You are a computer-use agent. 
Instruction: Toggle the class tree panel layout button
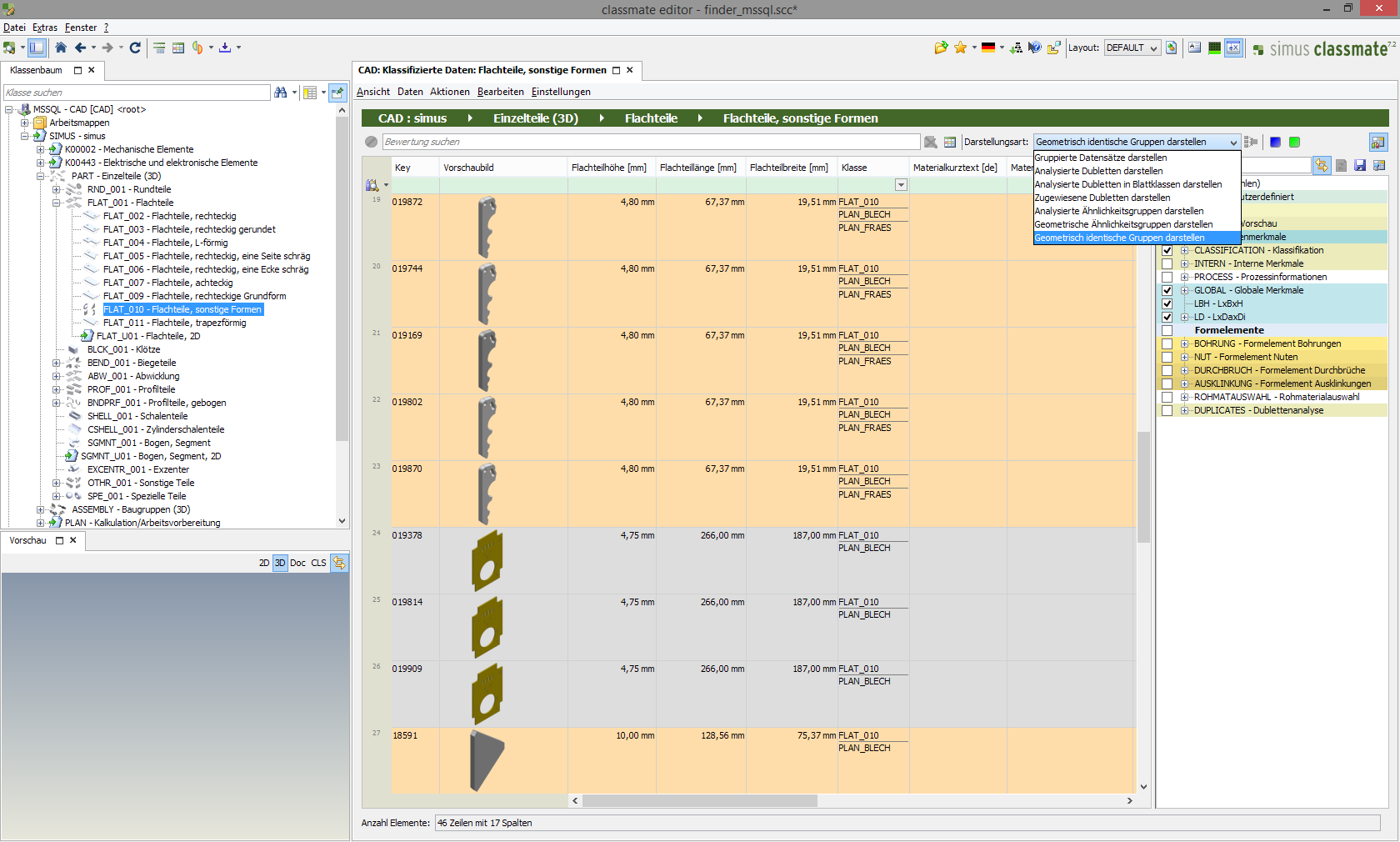tap(37, 48)
